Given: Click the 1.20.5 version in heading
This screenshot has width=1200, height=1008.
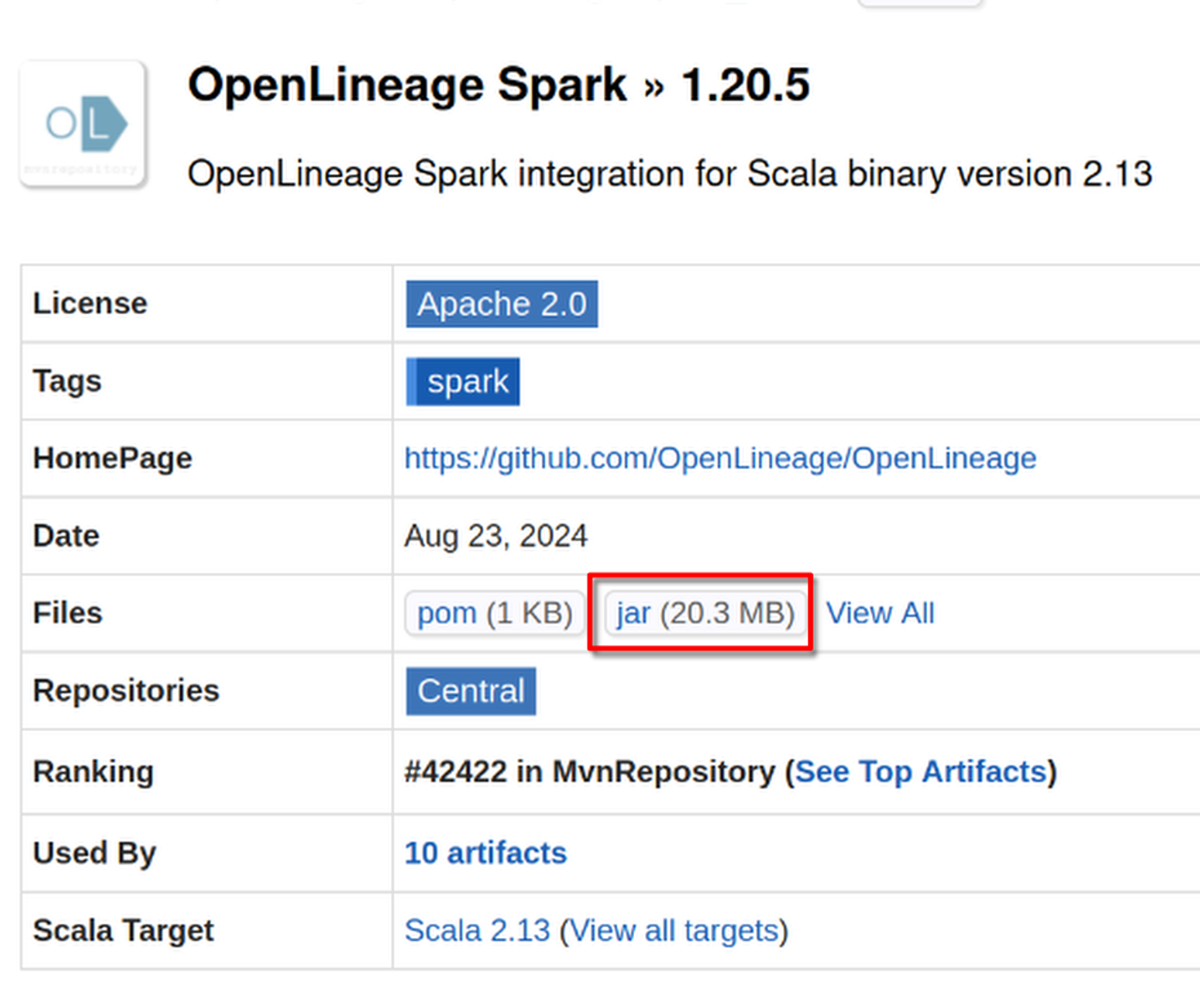Looking at the screenshot, I should 746,85.
